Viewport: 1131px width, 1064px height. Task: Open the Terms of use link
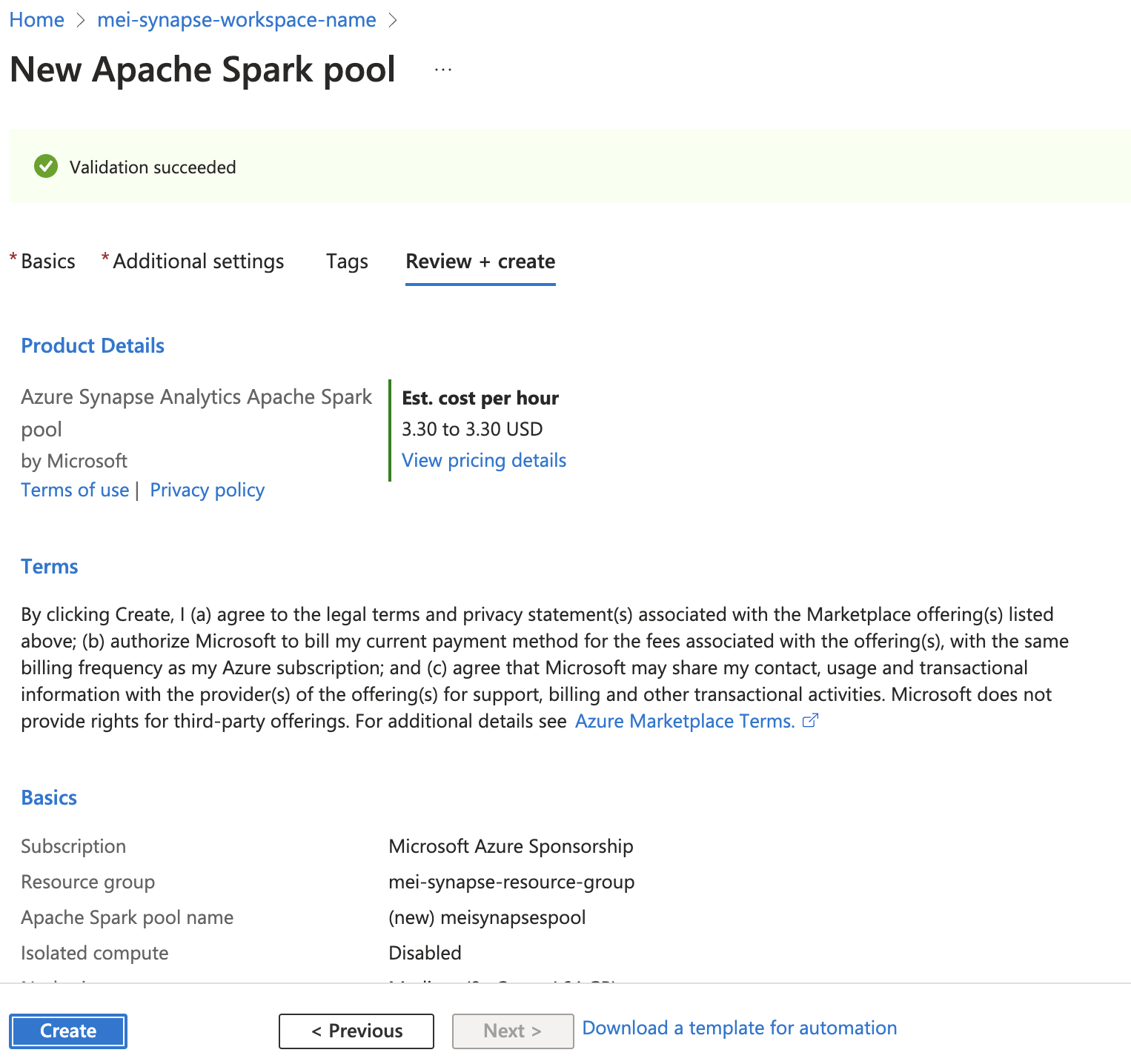click(75, 489)
